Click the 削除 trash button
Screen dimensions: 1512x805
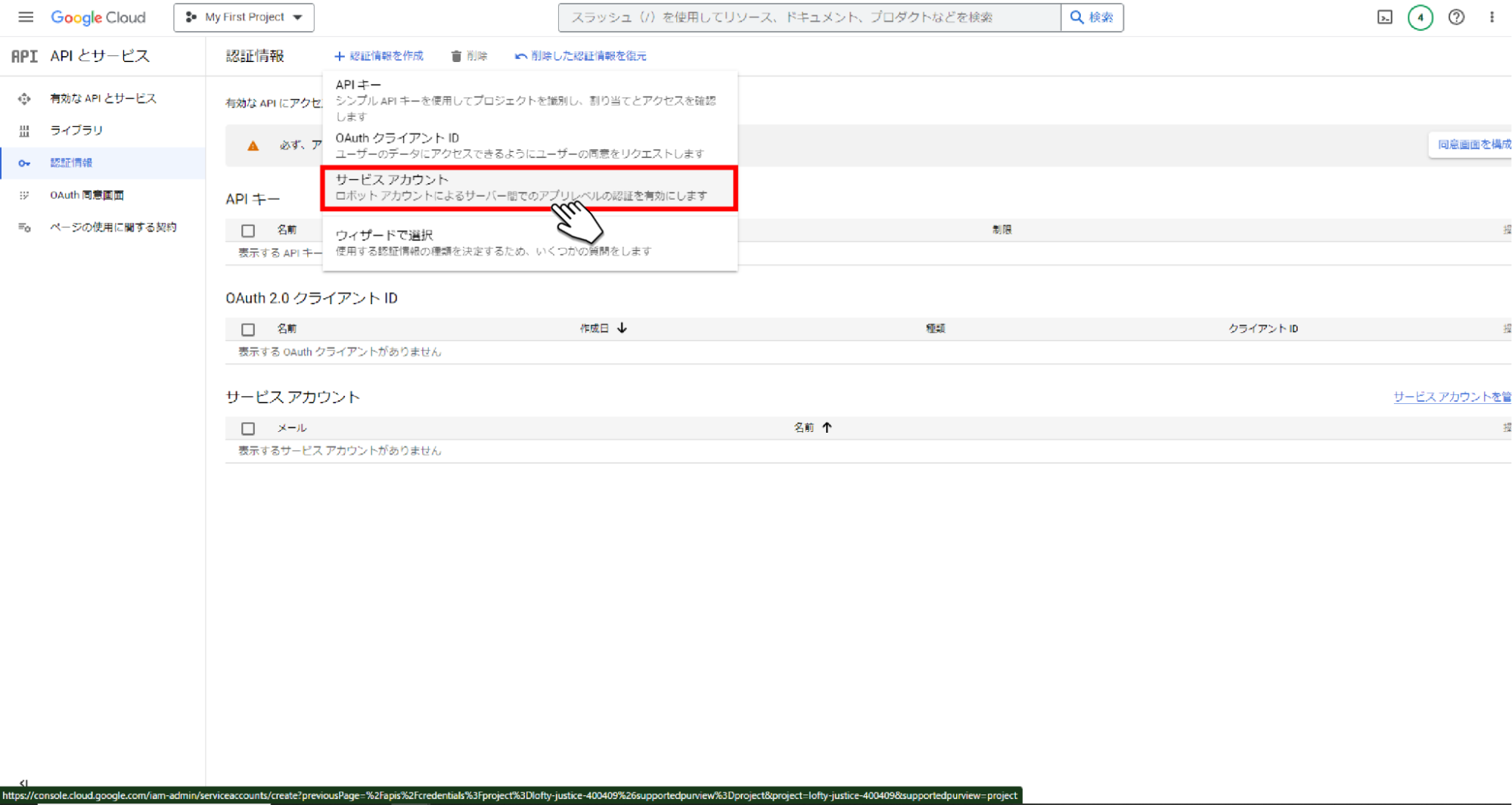click(x=469, y=56)
